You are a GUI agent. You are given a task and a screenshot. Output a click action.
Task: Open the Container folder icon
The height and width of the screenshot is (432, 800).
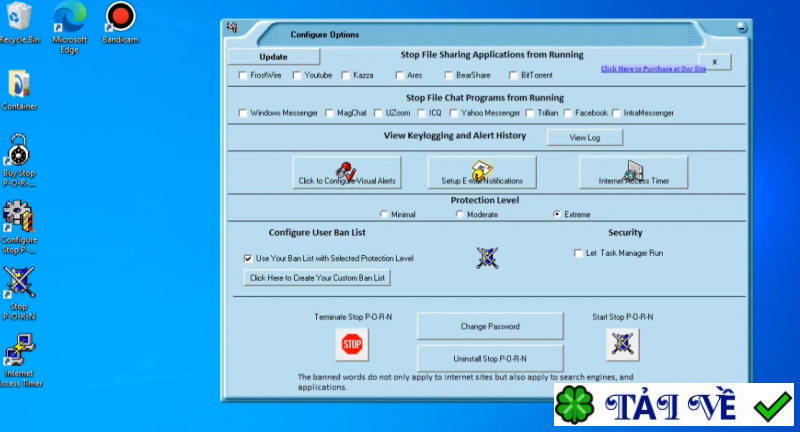[19, 90]
